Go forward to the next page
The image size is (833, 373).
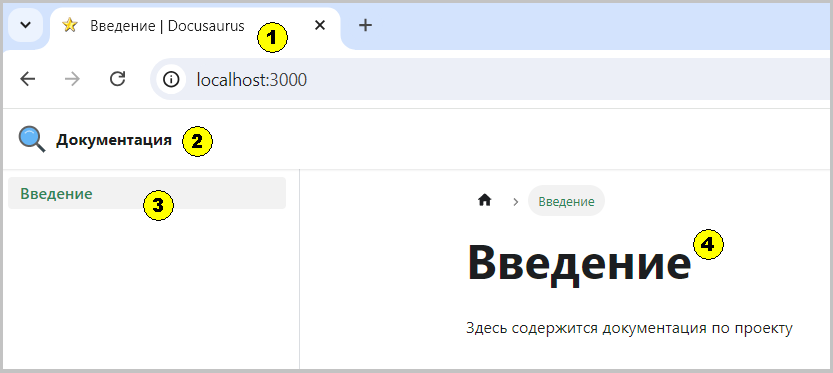tap(72, 80)
